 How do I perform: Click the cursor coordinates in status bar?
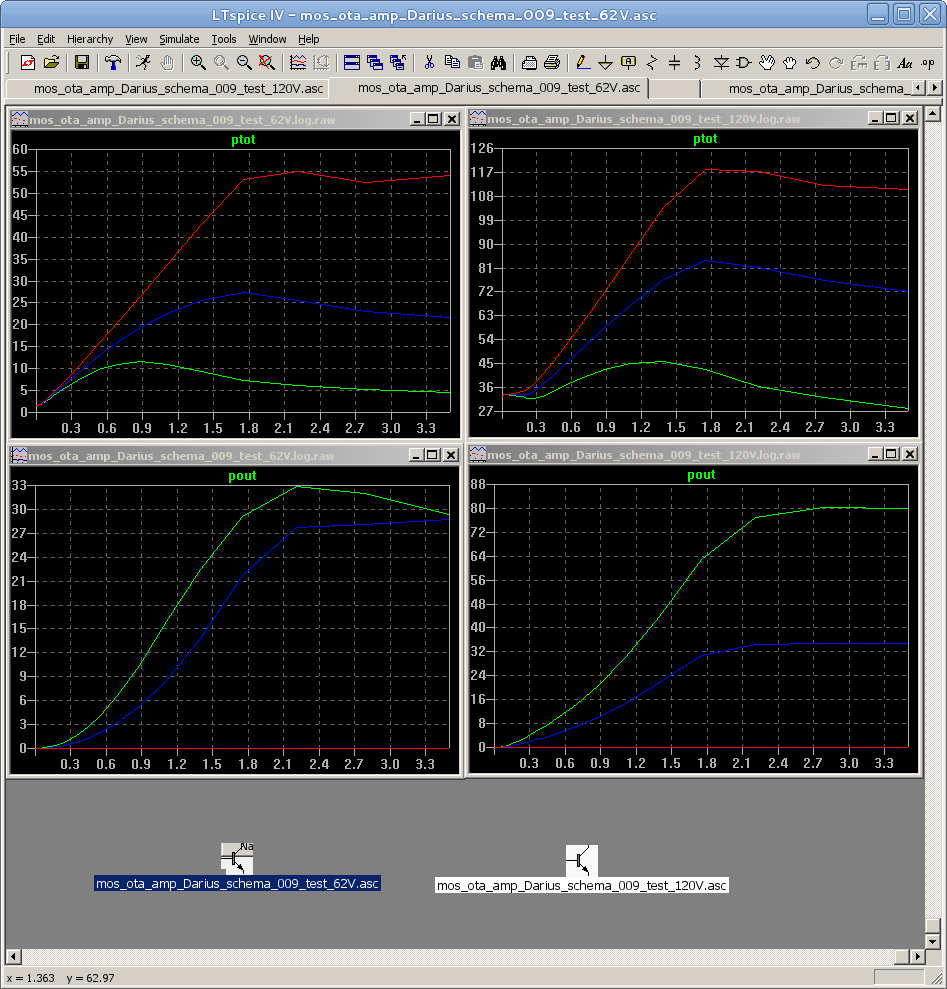61,978
